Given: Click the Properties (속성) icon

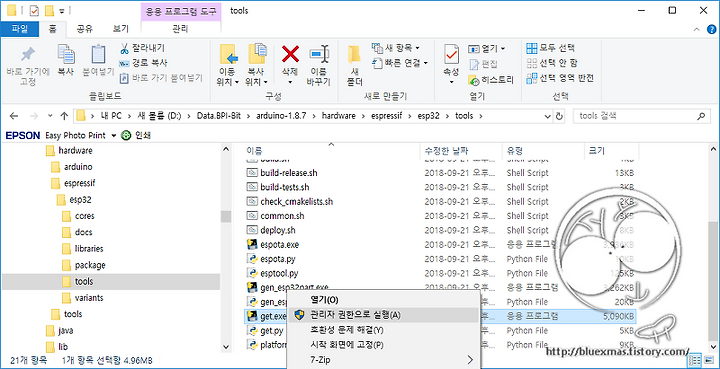Looking at the screenshot, I should click(451, 55).
